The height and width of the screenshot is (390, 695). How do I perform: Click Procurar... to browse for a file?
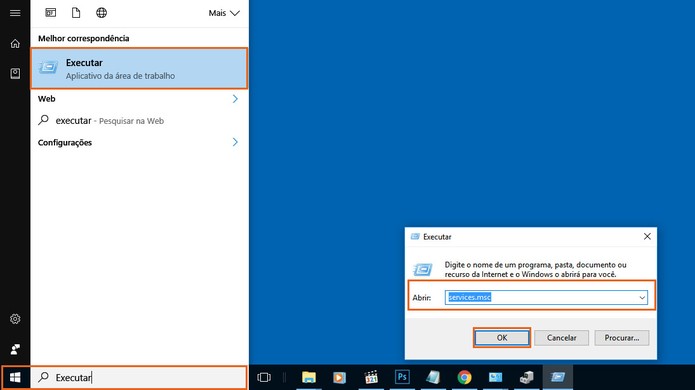622,338
